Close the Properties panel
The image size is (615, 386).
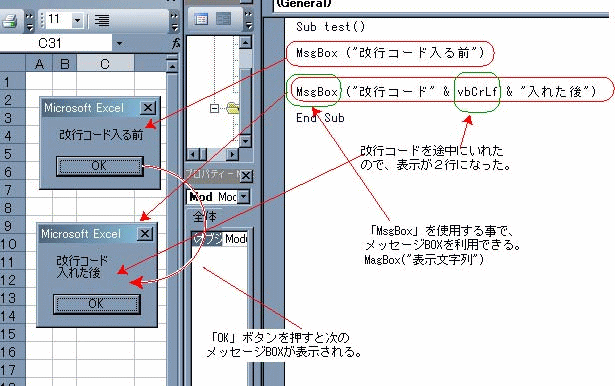pos(246,176)
